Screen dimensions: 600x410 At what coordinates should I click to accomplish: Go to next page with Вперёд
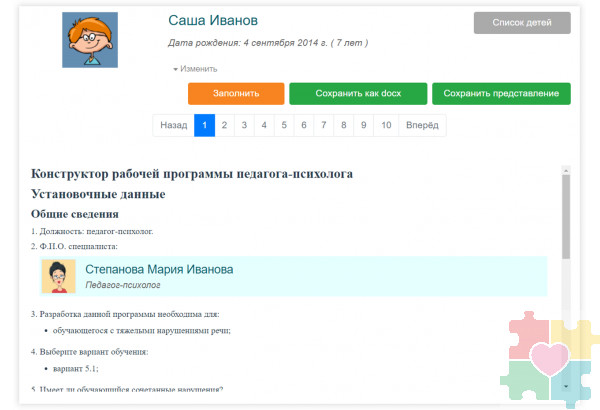click(x=422, y=125)
